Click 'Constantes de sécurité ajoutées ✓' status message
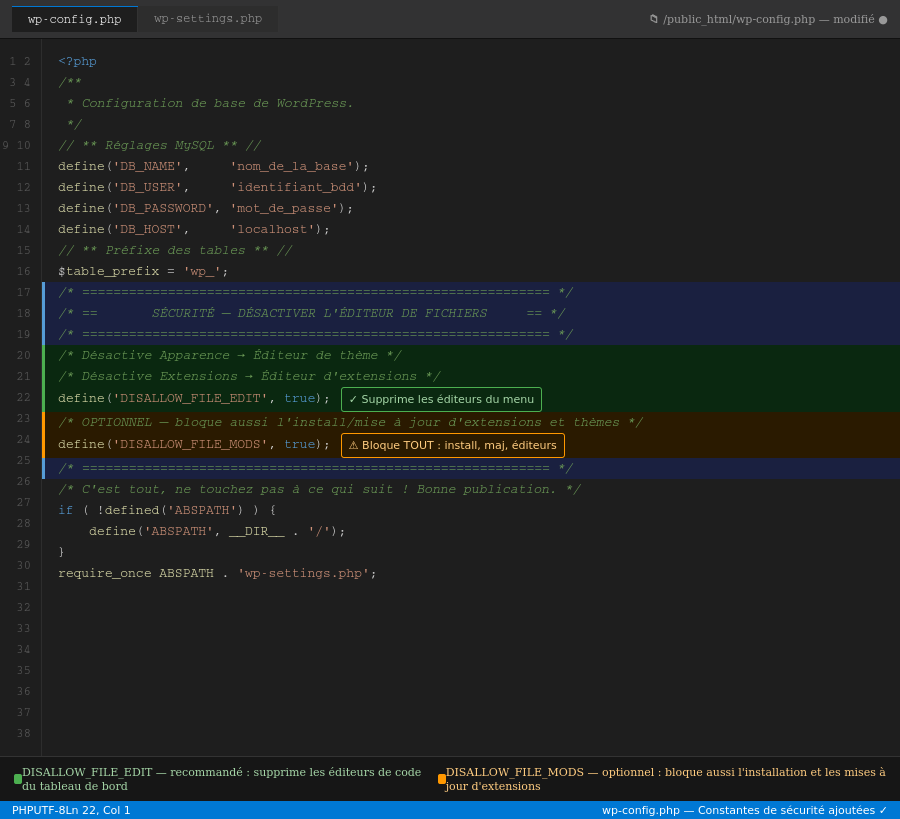 [792, 810]
